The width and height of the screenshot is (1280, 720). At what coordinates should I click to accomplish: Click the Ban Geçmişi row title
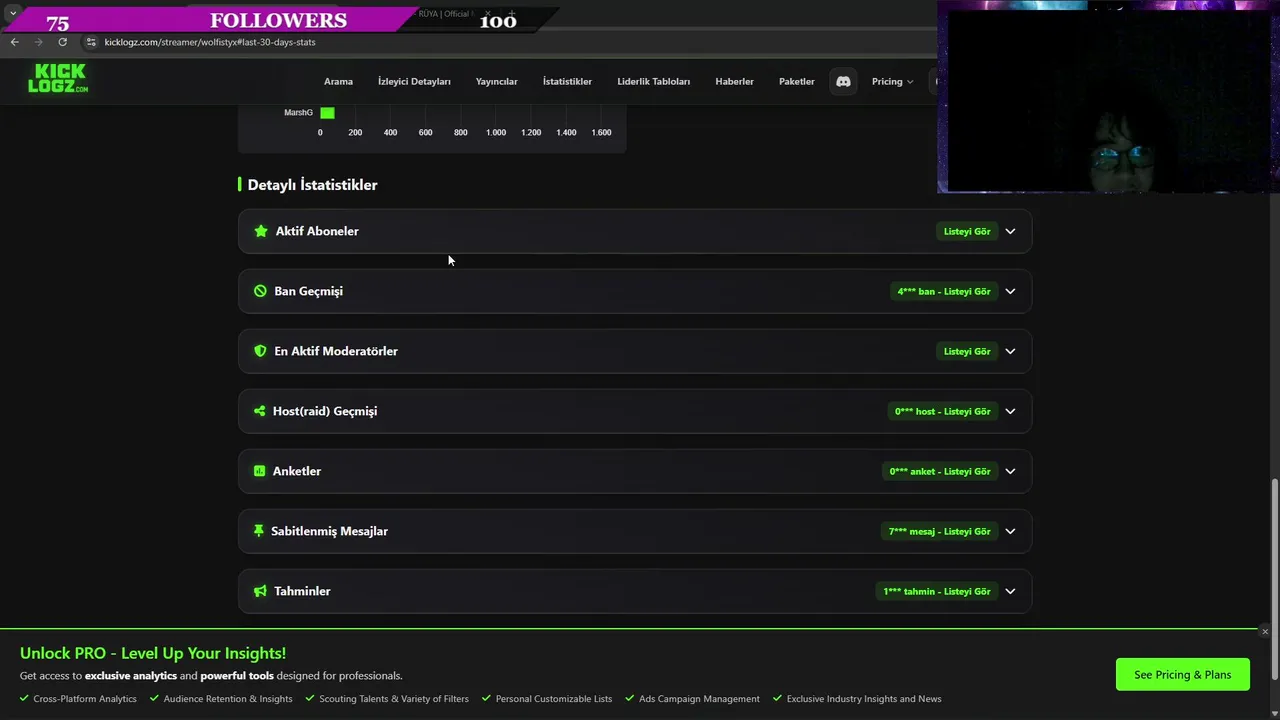click(308, 291)
